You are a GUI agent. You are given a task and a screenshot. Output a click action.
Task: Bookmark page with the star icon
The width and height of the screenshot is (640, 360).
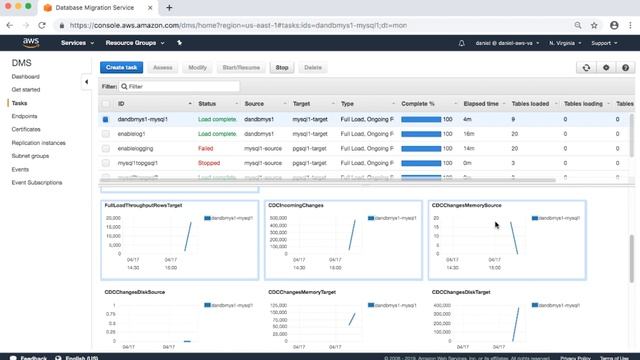(594, 25)
